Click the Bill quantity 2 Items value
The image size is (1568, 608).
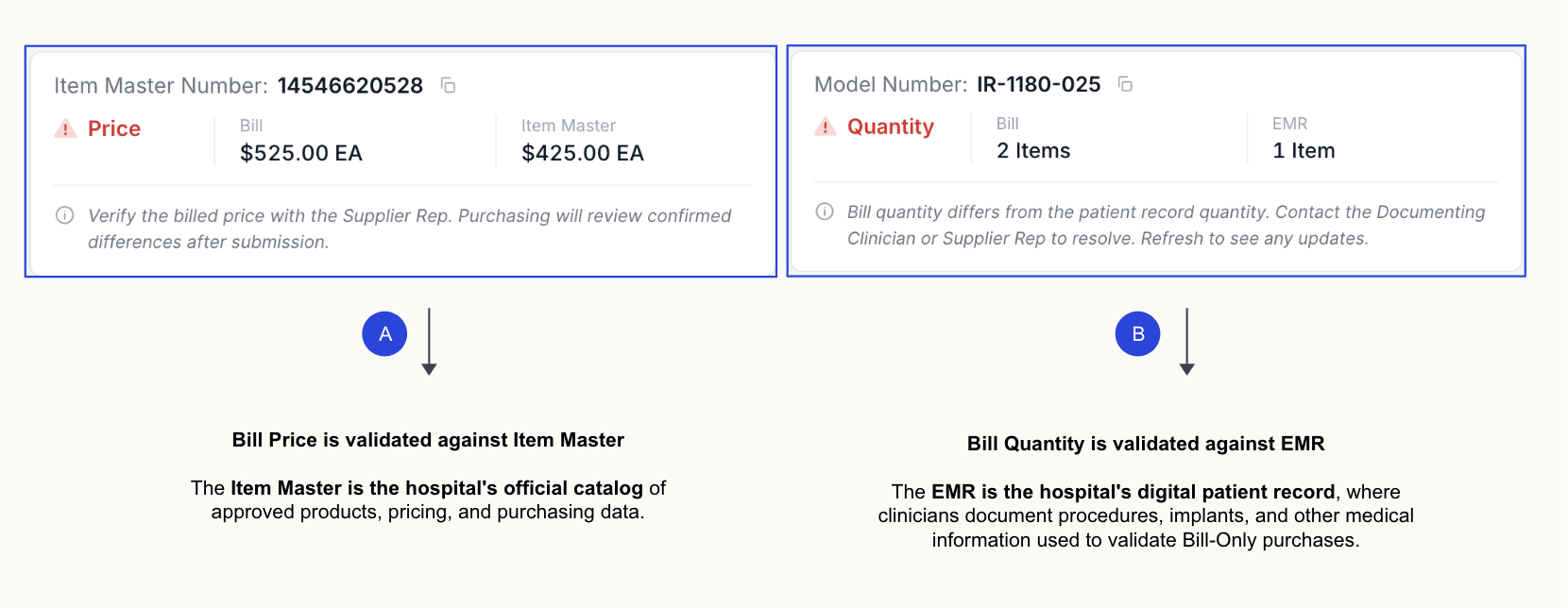tap(1033, 151)
